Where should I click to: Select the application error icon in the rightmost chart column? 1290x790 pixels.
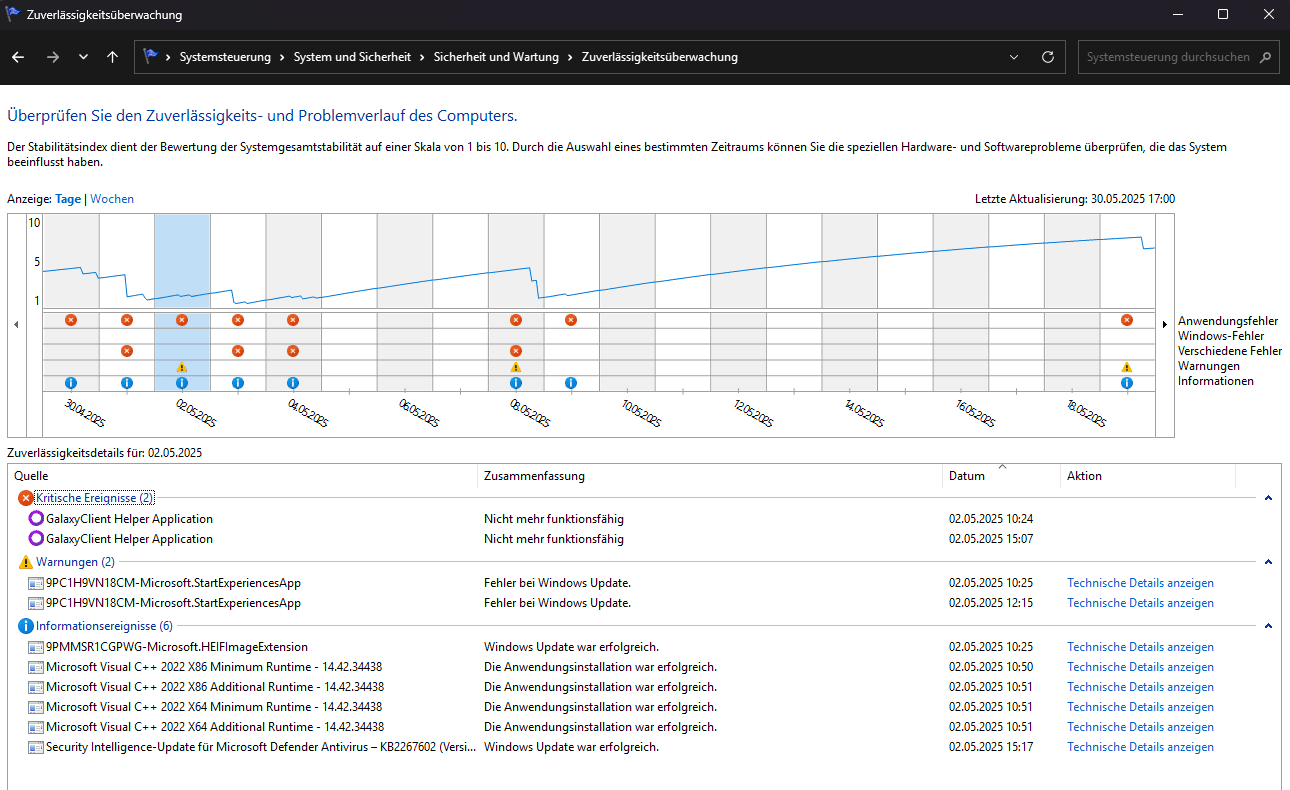coord(1127,320)
